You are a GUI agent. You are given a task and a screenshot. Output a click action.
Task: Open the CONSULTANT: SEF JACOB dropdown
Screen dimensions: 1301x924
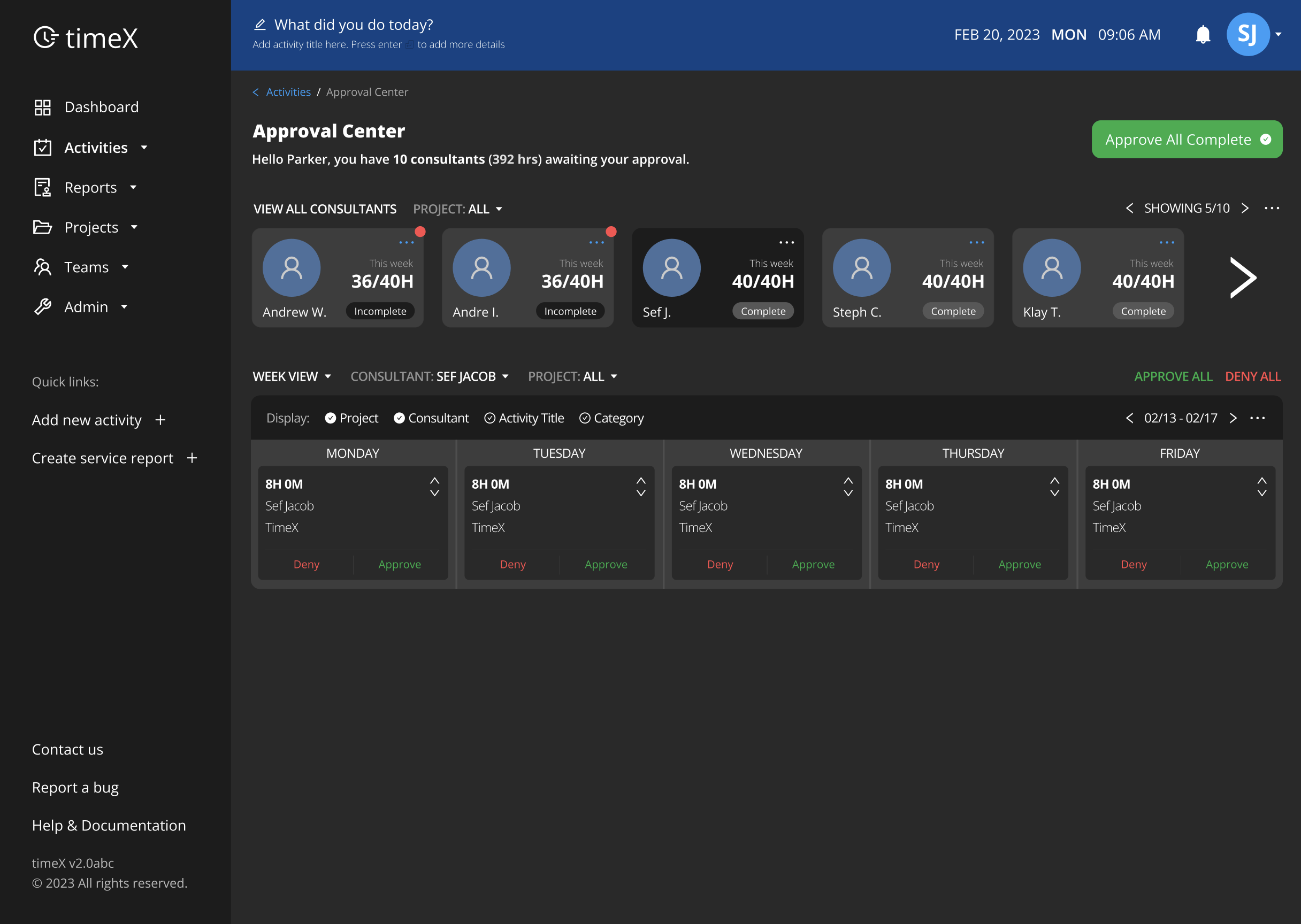click(430, 376)
